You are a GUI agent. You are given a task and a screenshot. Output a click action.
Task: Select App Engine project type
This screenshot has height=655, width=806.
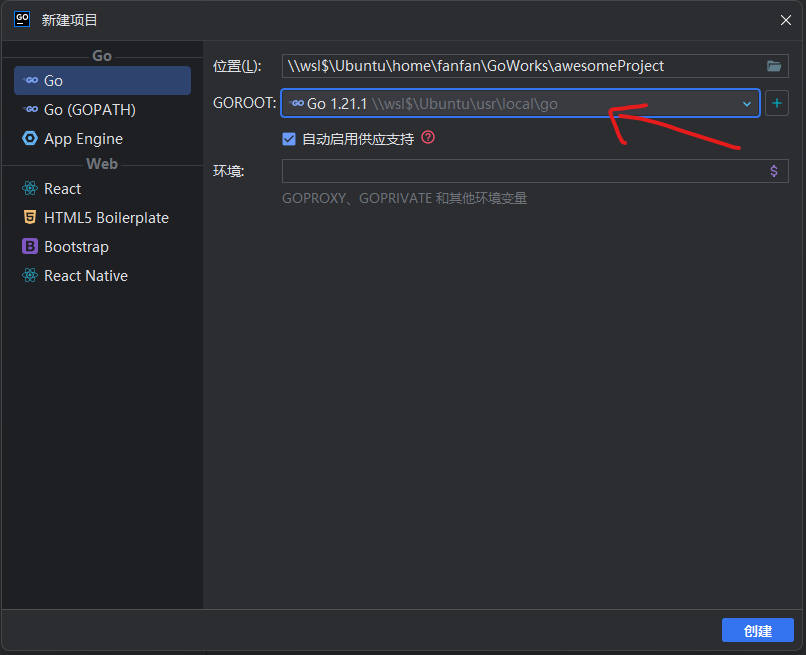(83, 138)
